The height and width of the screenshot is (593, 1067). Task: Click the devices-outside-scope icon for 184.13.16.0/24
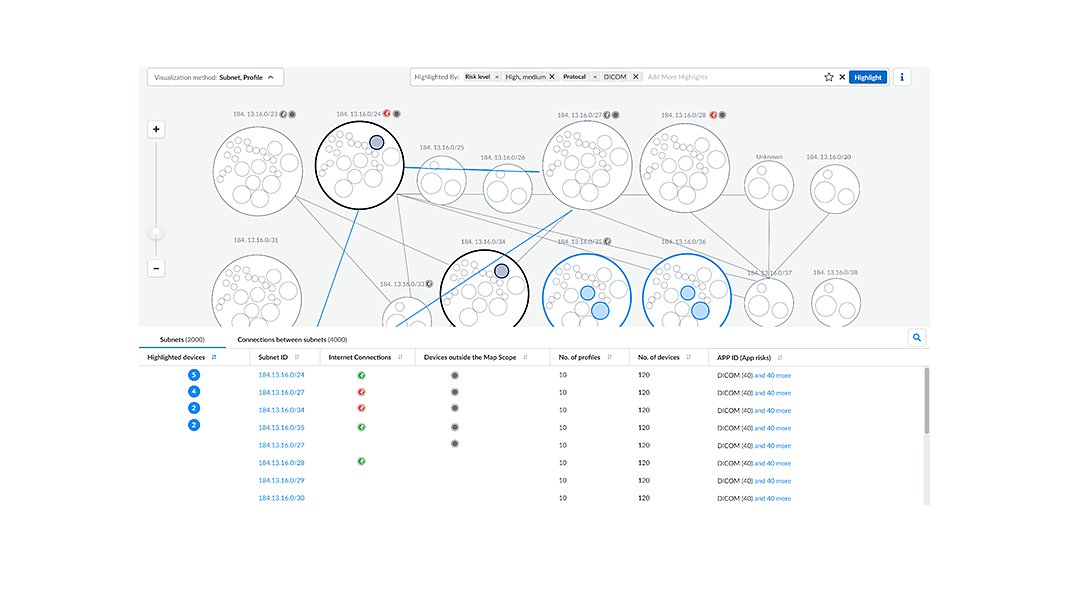(x=455, y=374)
